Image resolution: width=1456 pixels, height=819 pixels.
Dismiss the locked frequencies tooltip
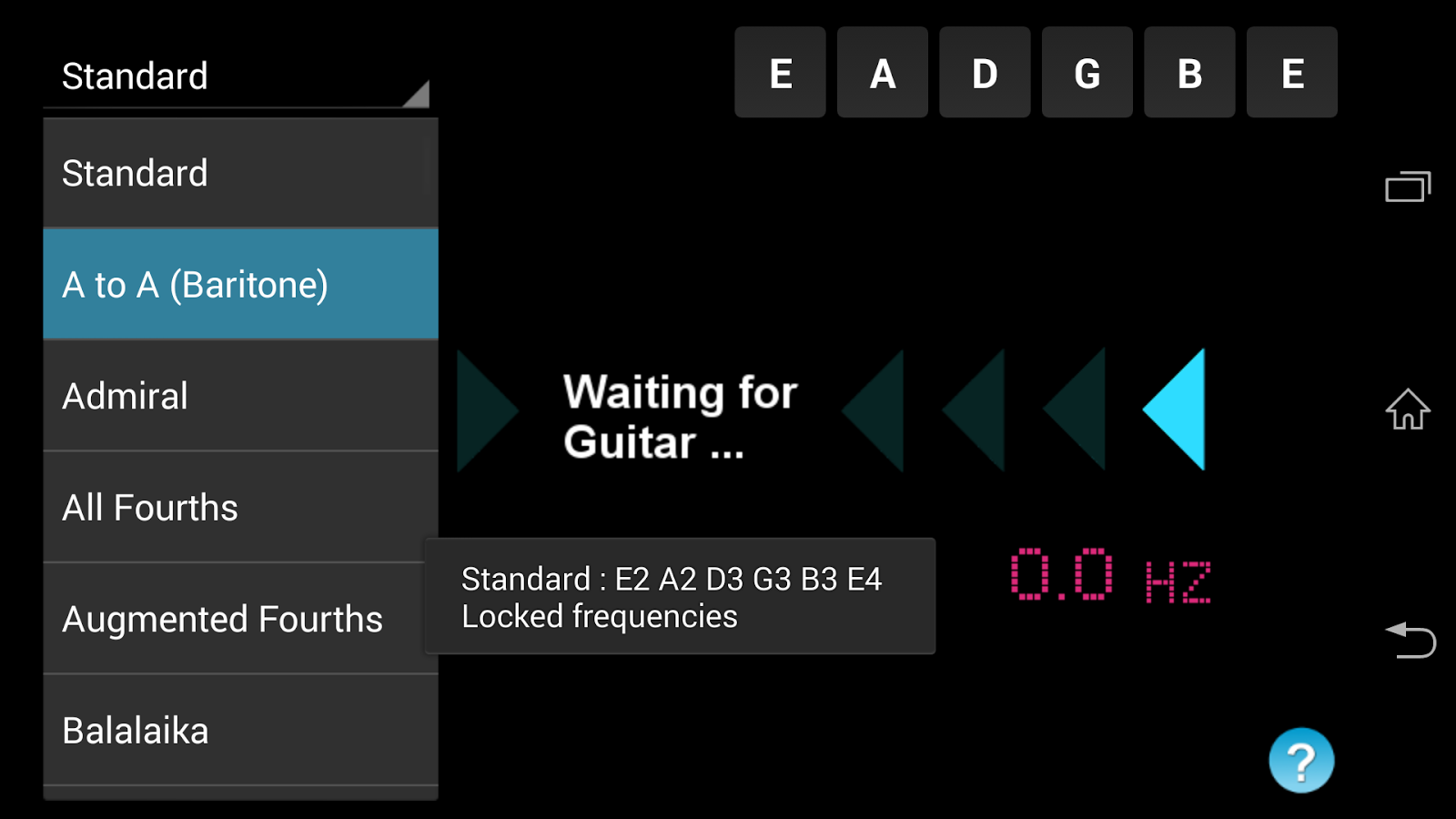pos(678,597)
